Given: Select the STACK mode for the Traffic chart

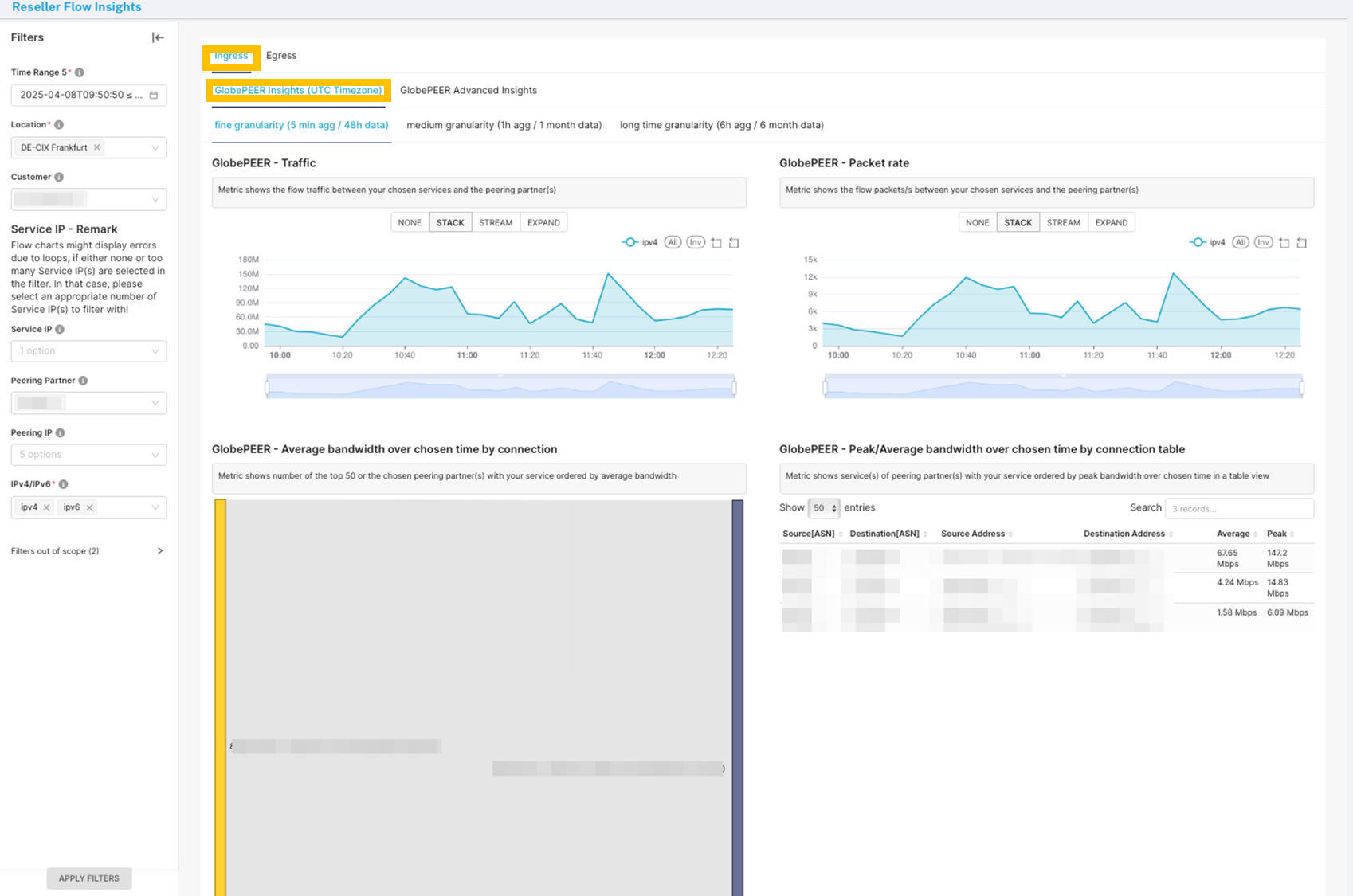Looking at the screenshot, I should tap(450, 222).
